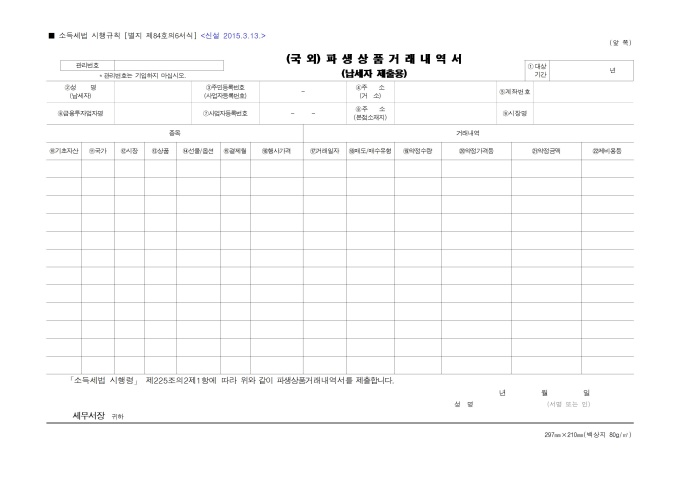
Task: Click the blank field beside 관리번호
Action: pyautogui.click(x=169, y=65)
